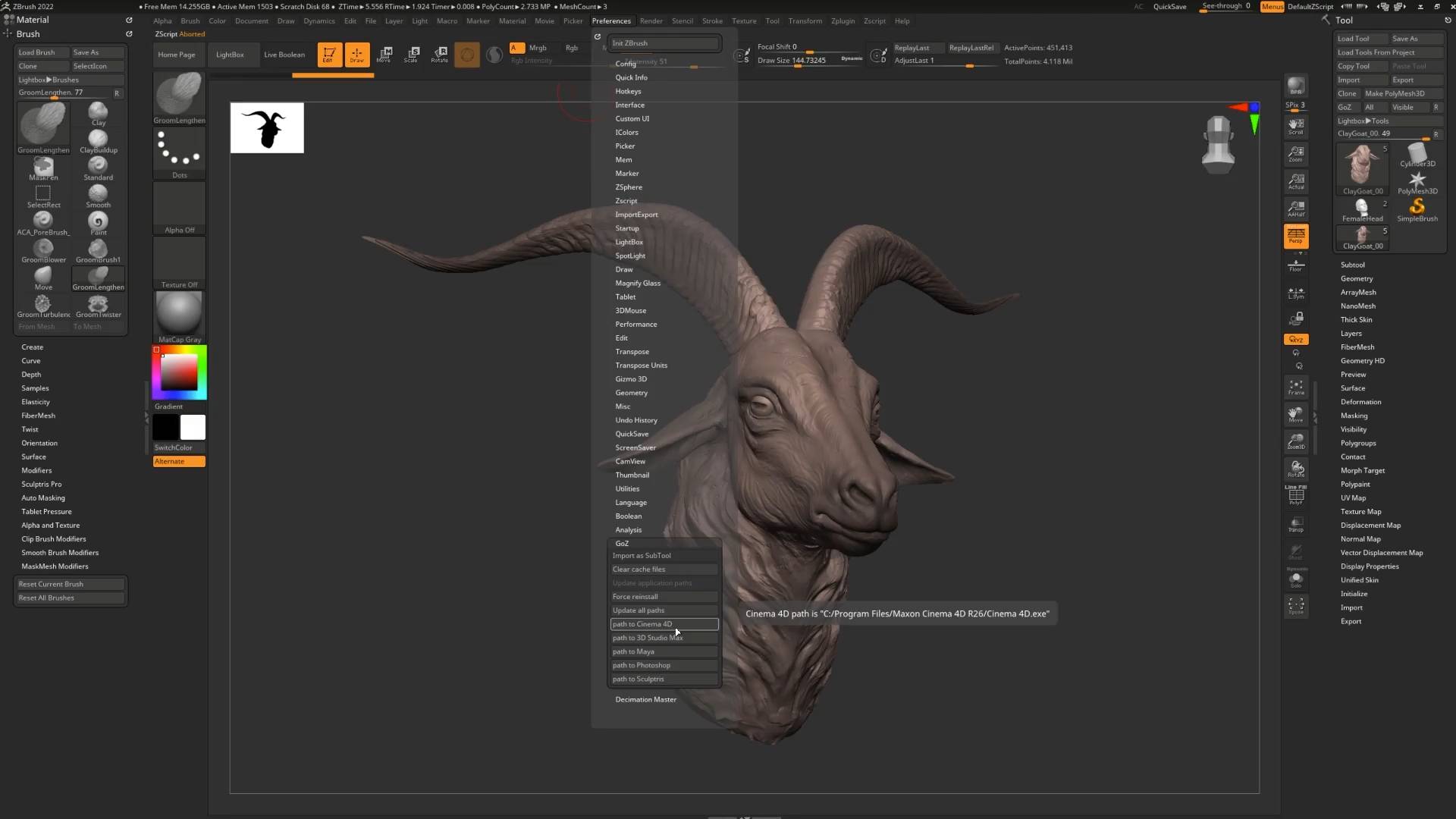Select the Rotate transform tool in top shelf

[x=440, y=54]
